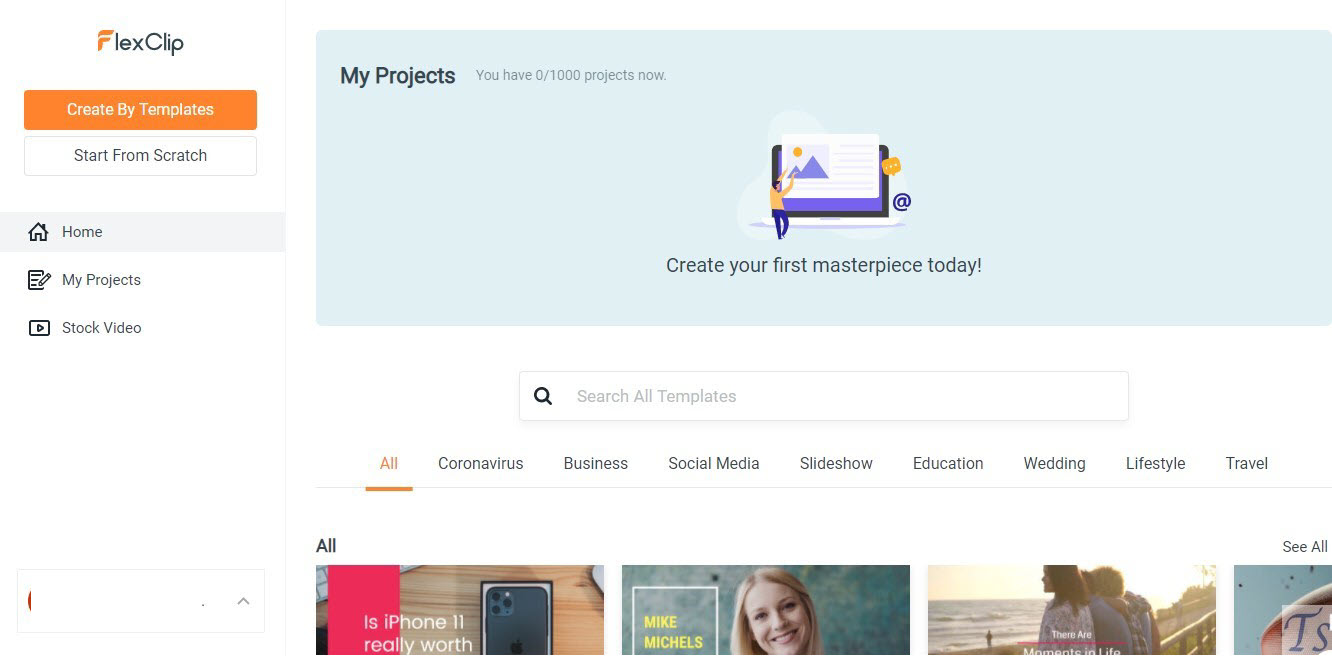
Task: Expand the account menu chevron
Action: [x=243, y=601]
